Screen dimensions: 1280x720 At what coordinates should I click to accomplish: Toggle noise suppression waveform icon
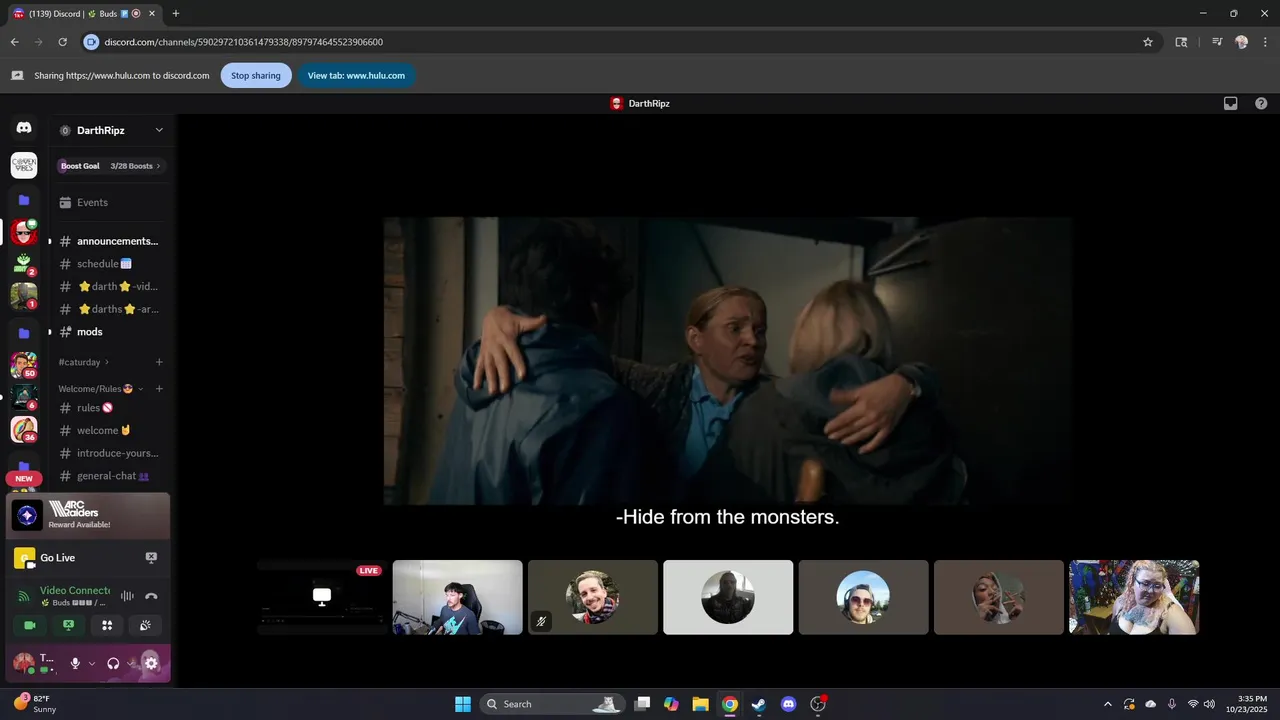click(x=127, y=596)
